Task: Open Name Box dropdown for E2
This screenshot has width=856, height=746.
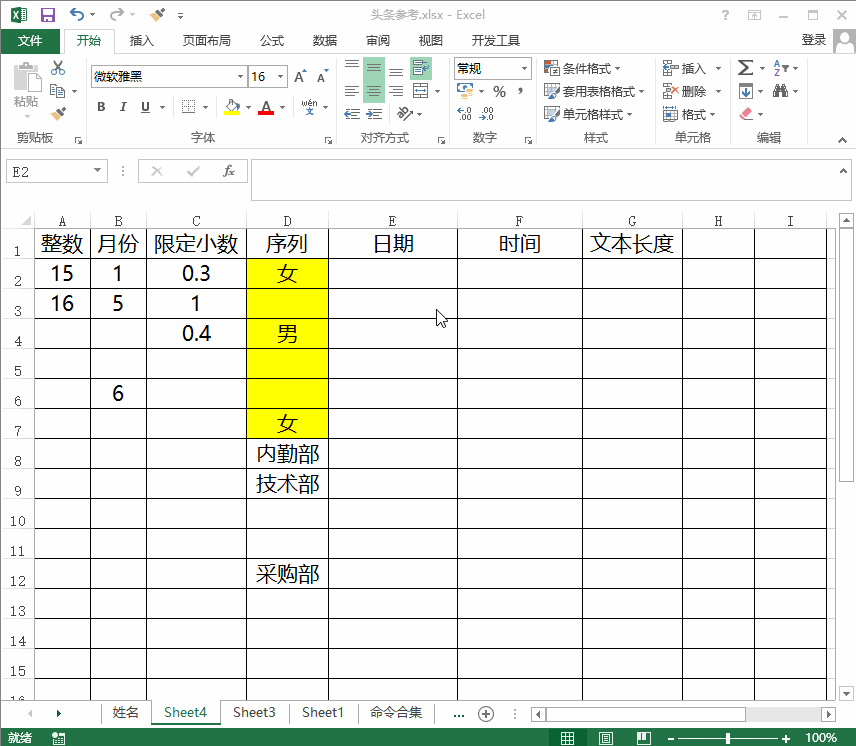Action: (x=97, y=170)
